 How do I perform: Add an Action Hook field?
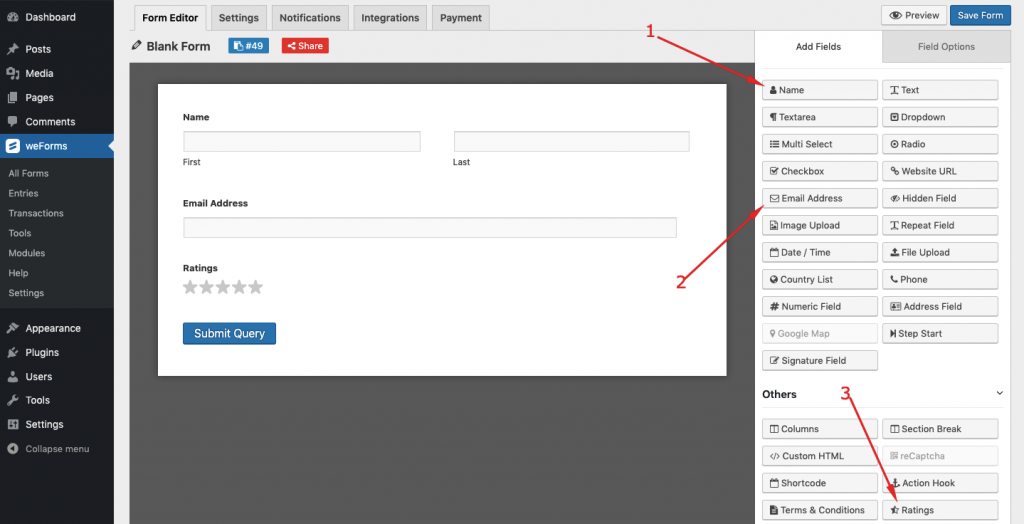pyautogui.click(x=940, y=483)
